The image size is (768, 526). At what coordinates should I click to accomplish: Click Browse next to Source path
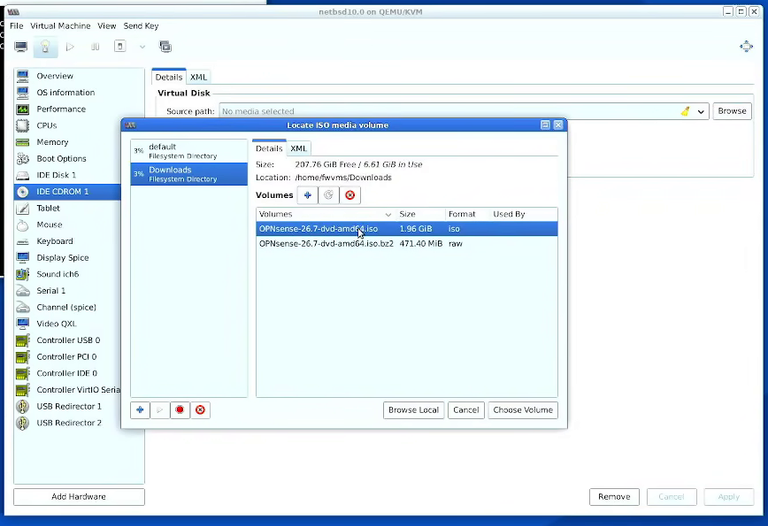pyautogui.click(x=732, y=111)
